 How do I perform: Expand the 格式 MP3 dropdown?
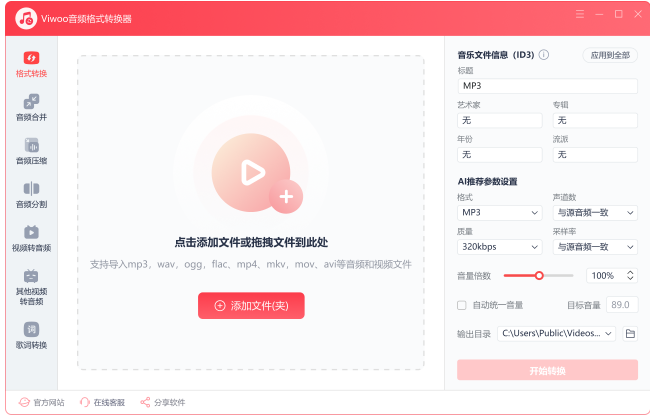click(x=499, y=213)
